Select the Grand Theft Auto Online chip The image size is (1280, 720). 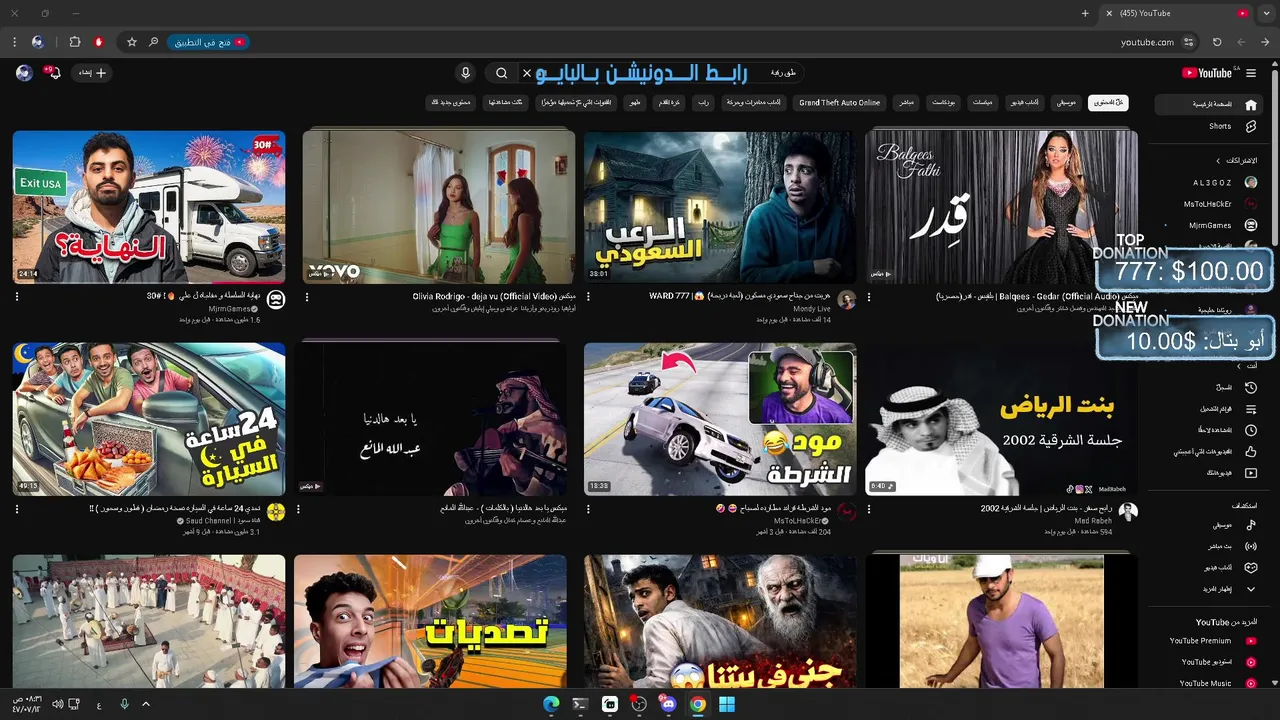tap(840, 102)
